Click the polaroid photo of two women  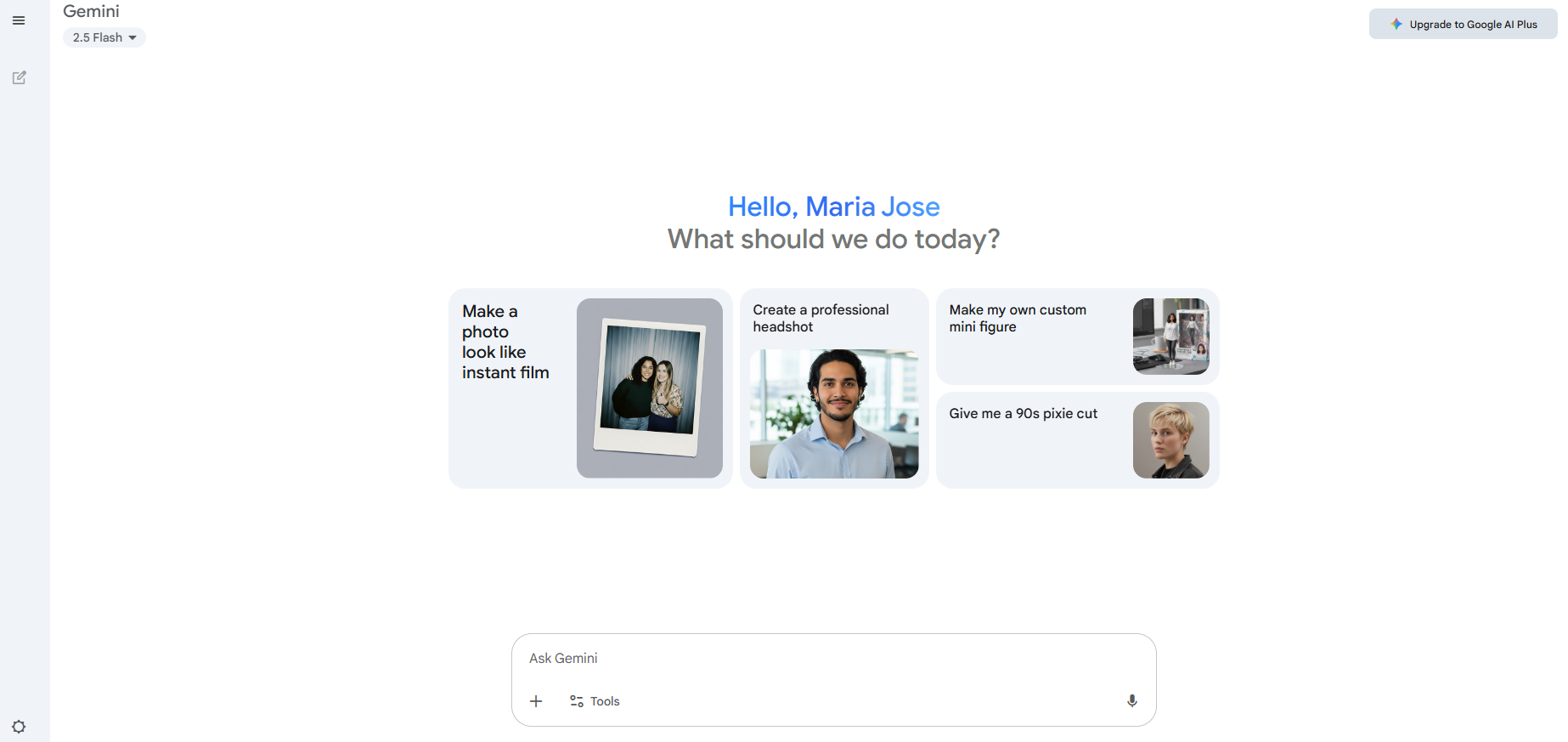point(650,388)
